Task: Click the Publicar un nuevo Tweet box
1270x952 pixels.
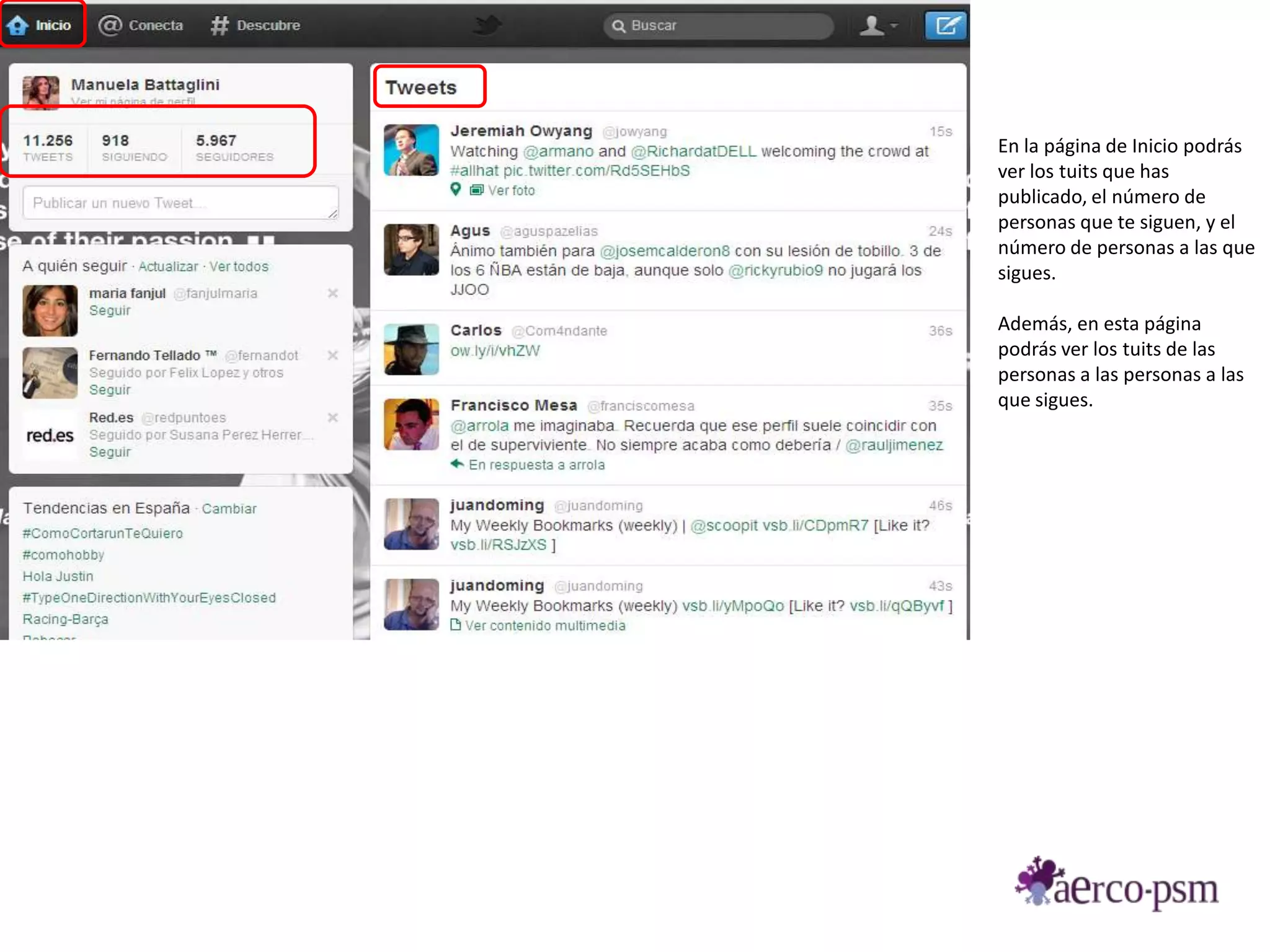Action: click(x=180, y=203)
